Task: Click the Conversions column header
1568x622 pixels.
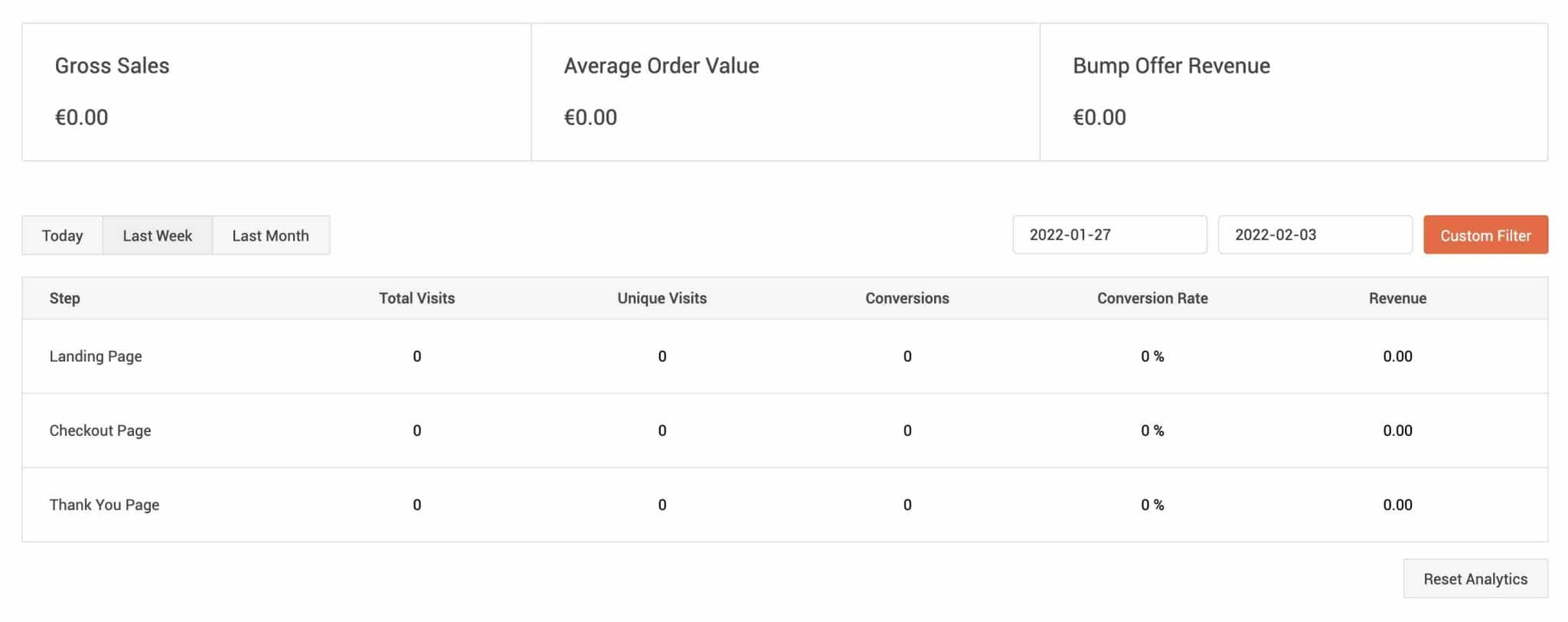Action: tap(906, 298)
